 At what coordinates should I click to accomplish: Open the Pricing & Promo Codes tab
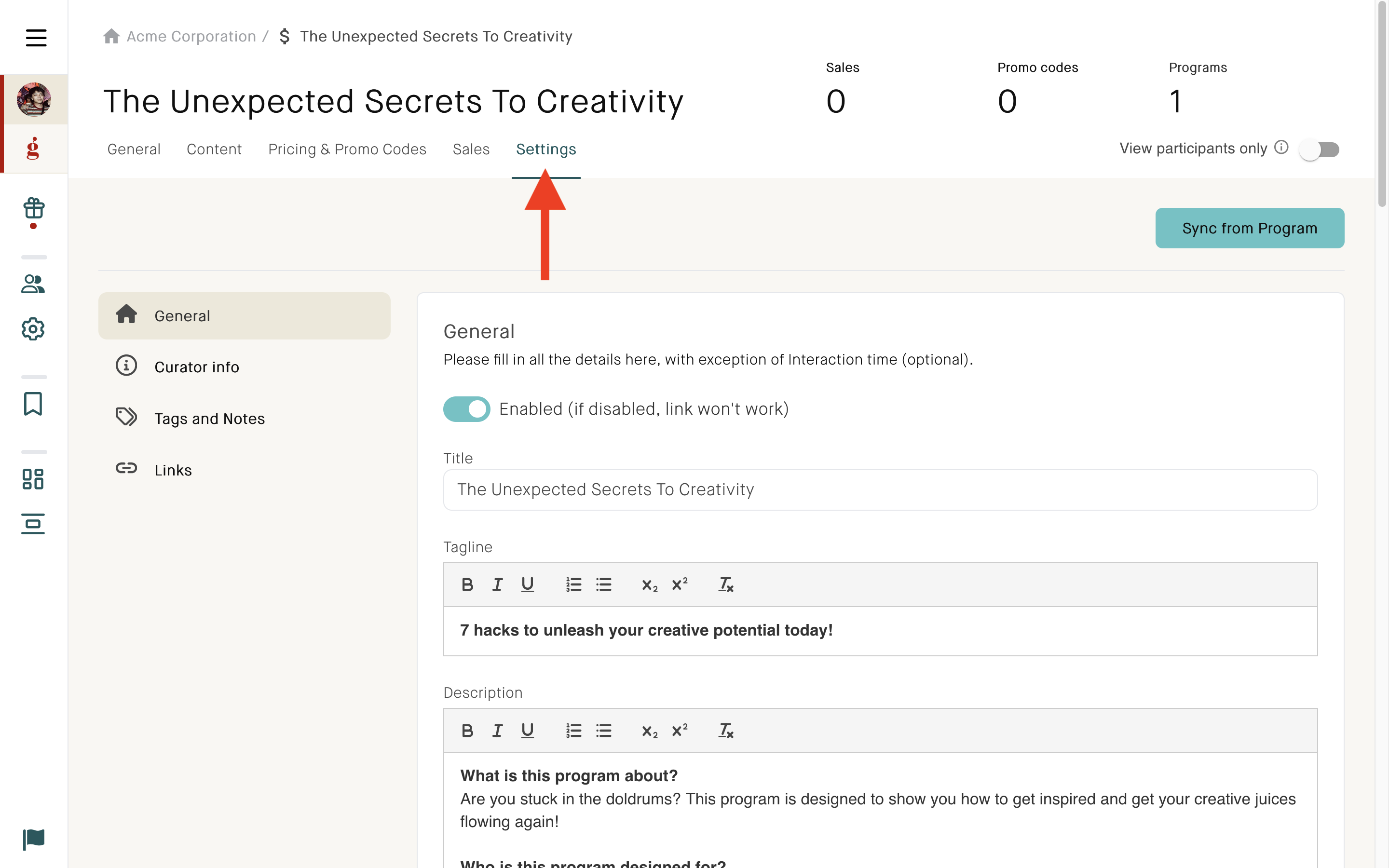click(x=347, y=149)
